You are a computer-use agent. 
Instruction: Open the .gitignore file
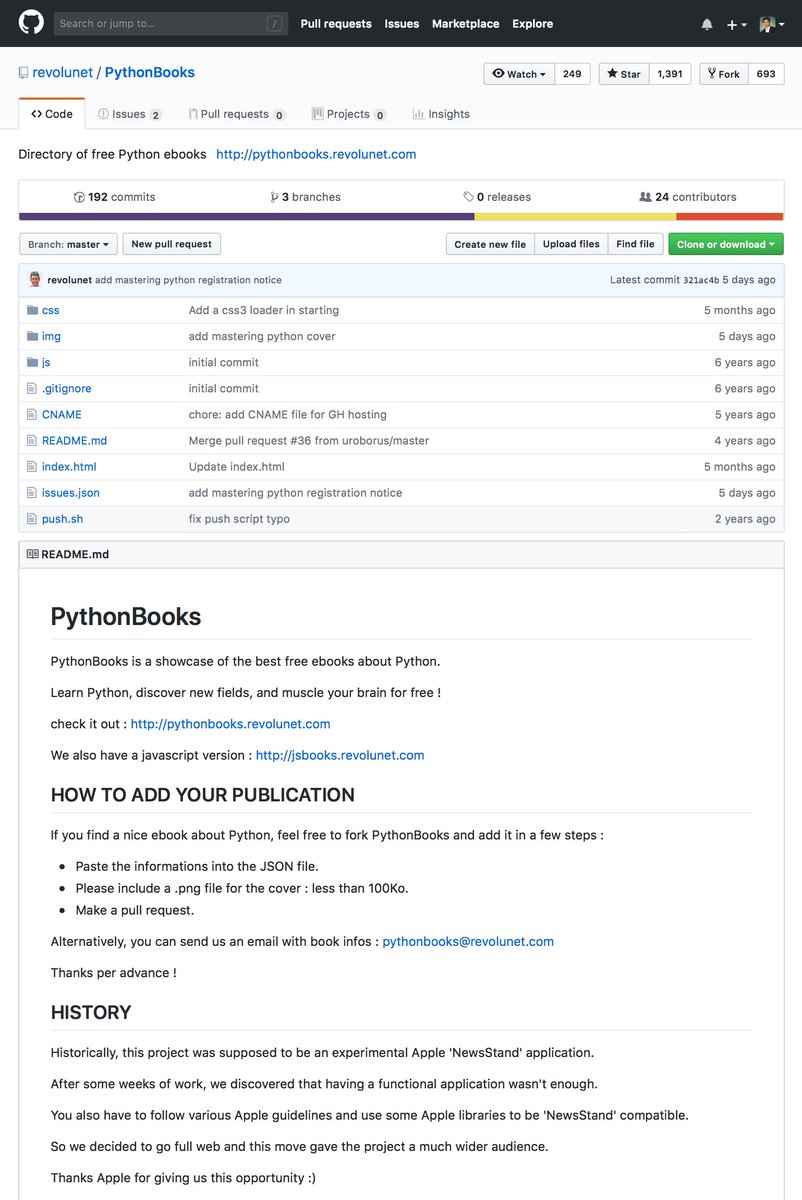tap(66, 388)
